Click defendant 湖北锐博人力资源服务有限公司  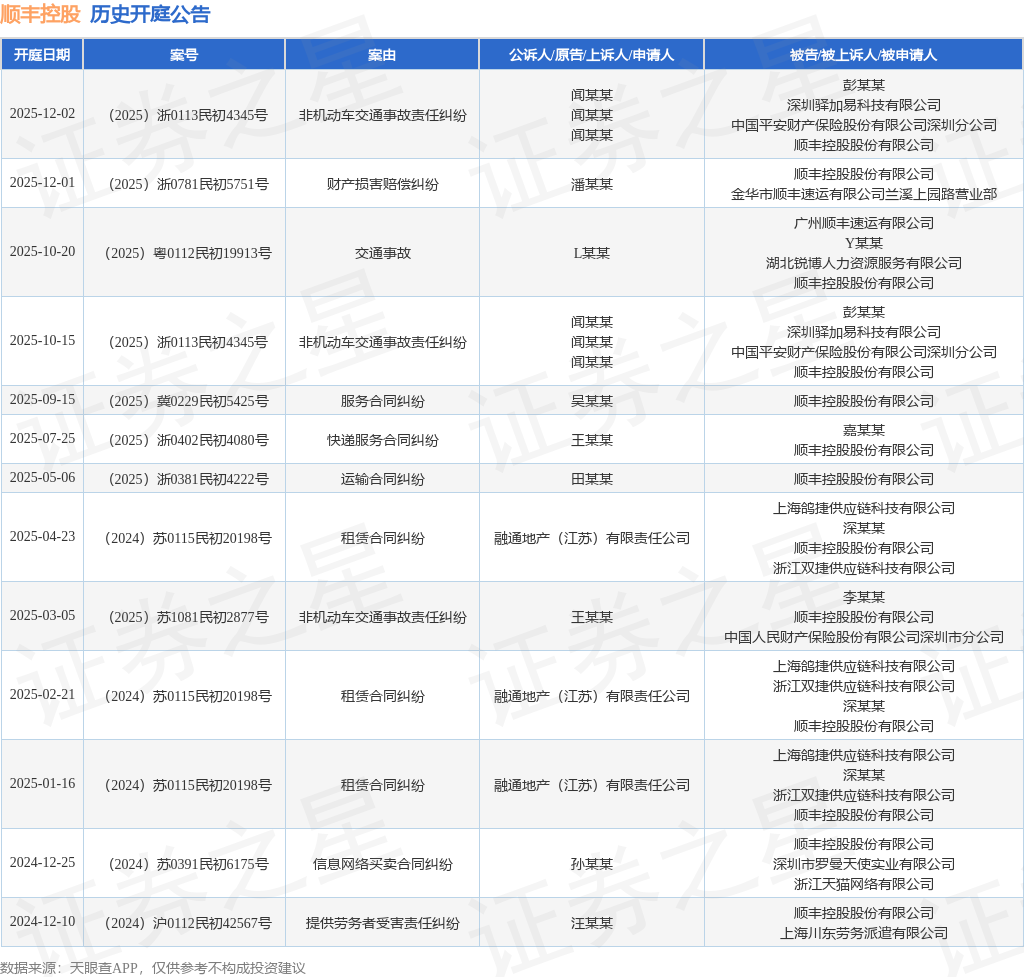tap(863, 263)
